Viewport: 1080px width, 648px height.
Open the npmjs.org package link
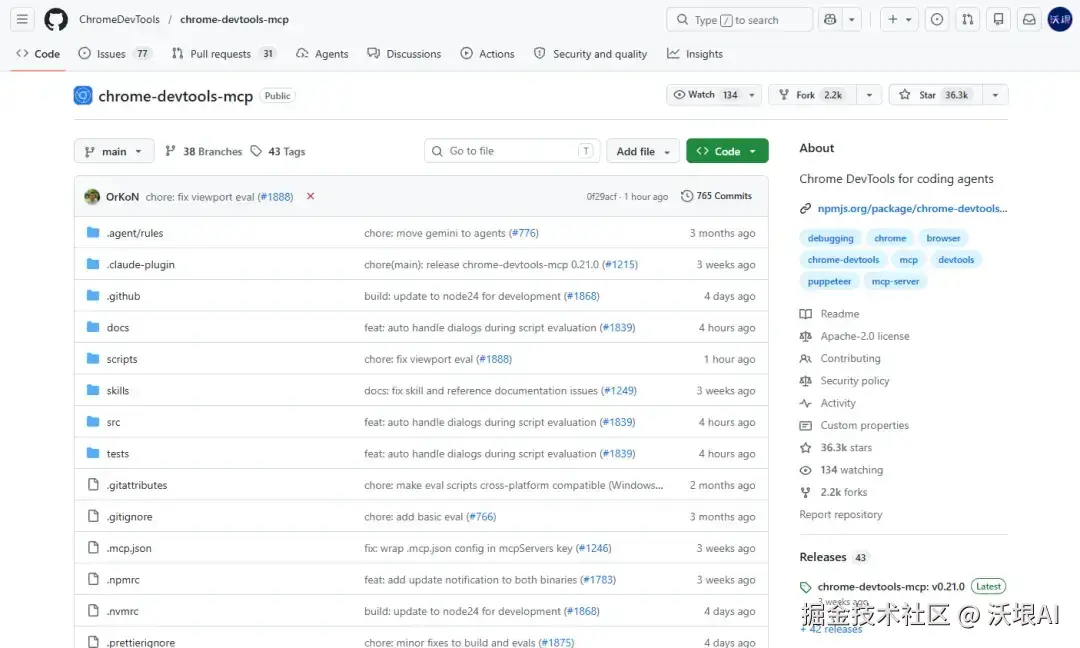[912, 209]
